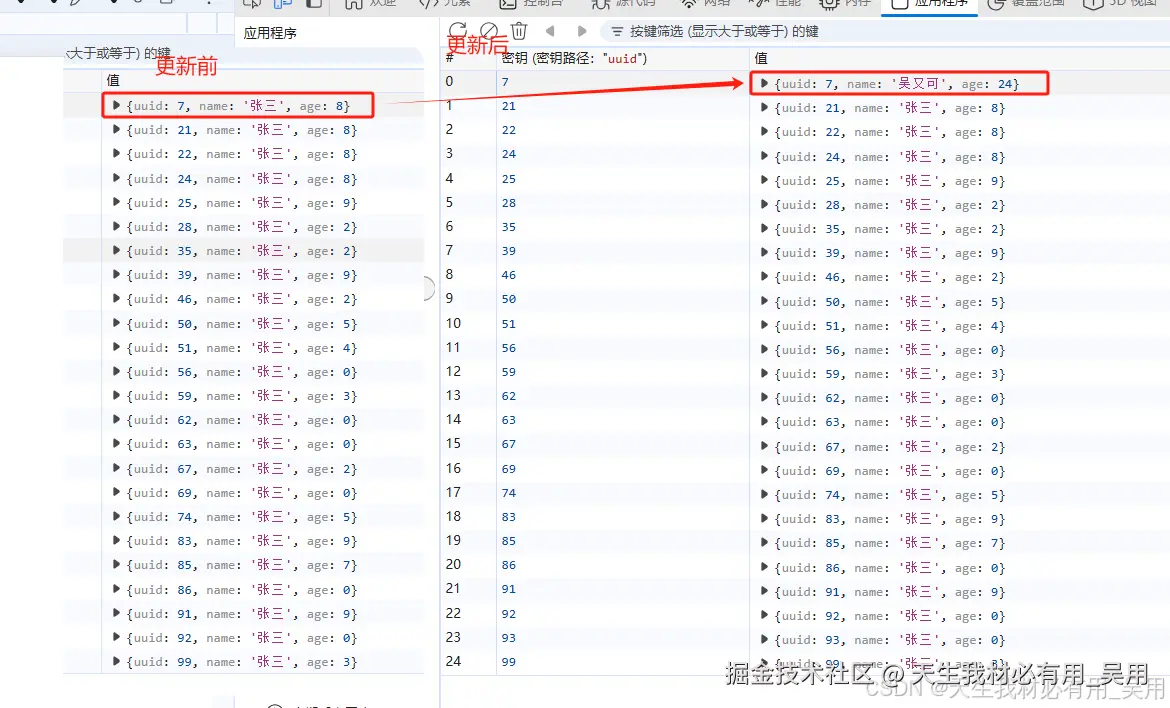Expand the value in table row # 20

764,567
